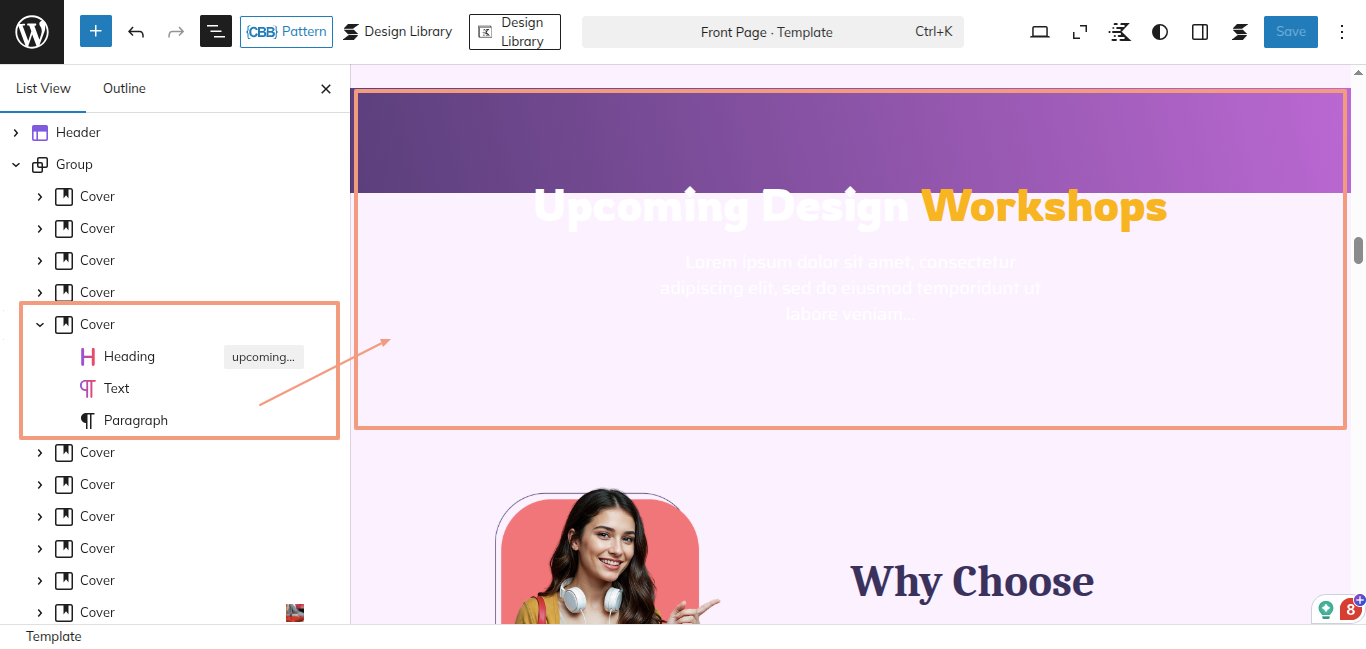Click the CBB Pattern button

[x=286, y=32]
